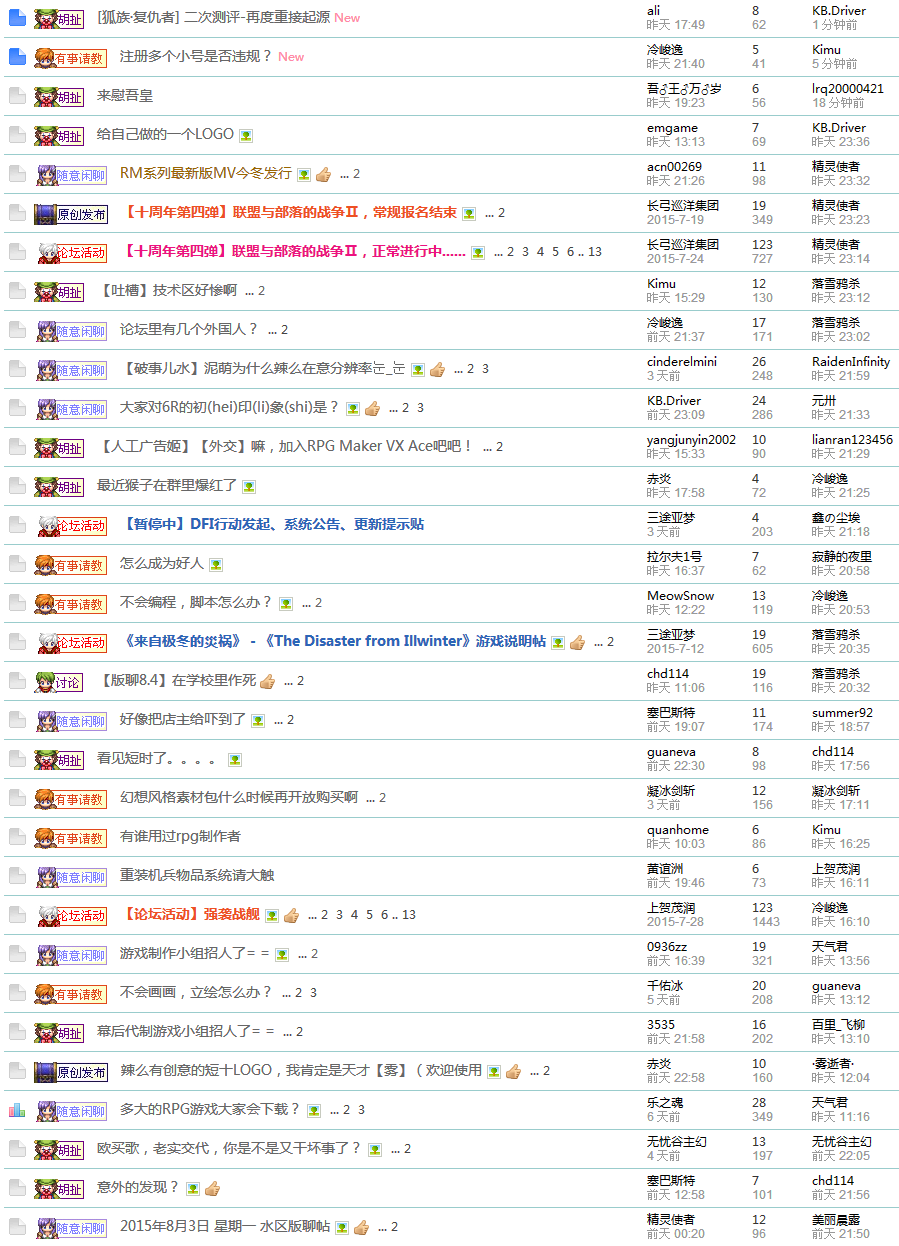
Task: Go to page 13 of 正常进行中 thread
Action: [595, 252]
